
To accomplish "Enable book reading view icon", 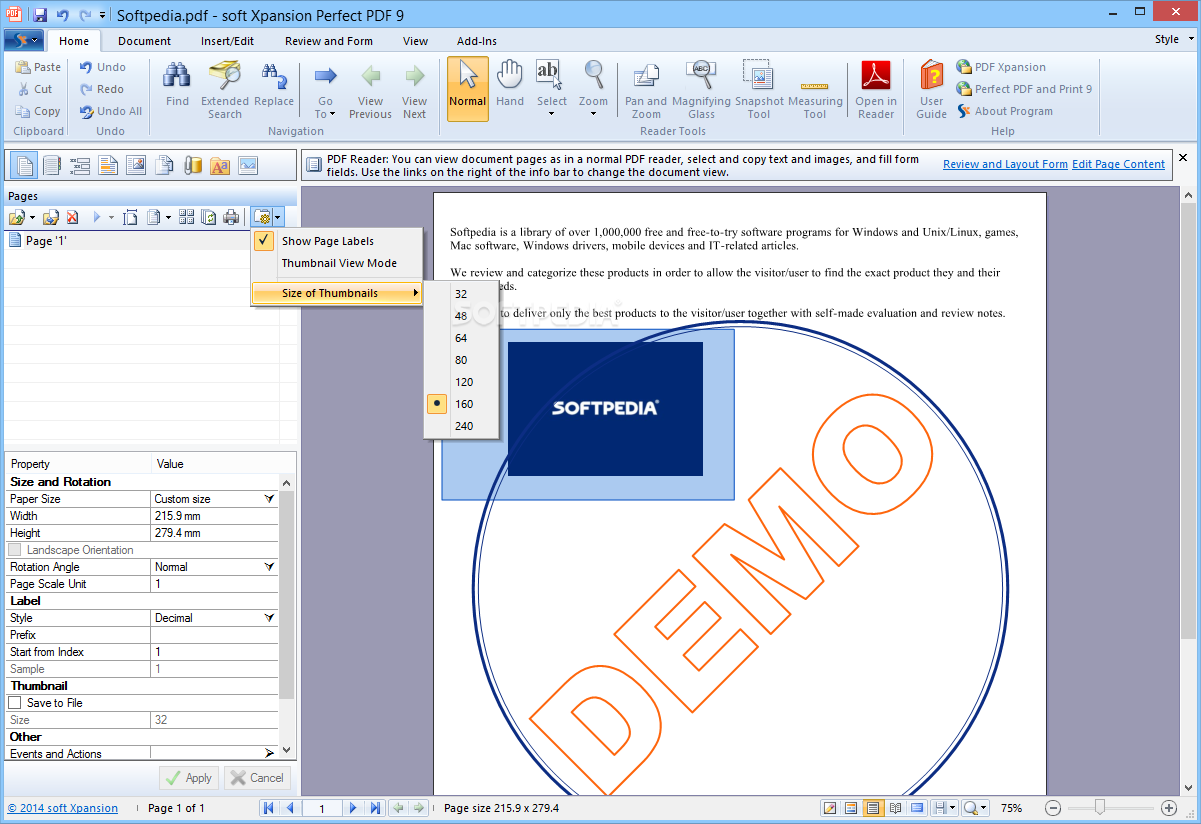I will [x=895, y=808].
